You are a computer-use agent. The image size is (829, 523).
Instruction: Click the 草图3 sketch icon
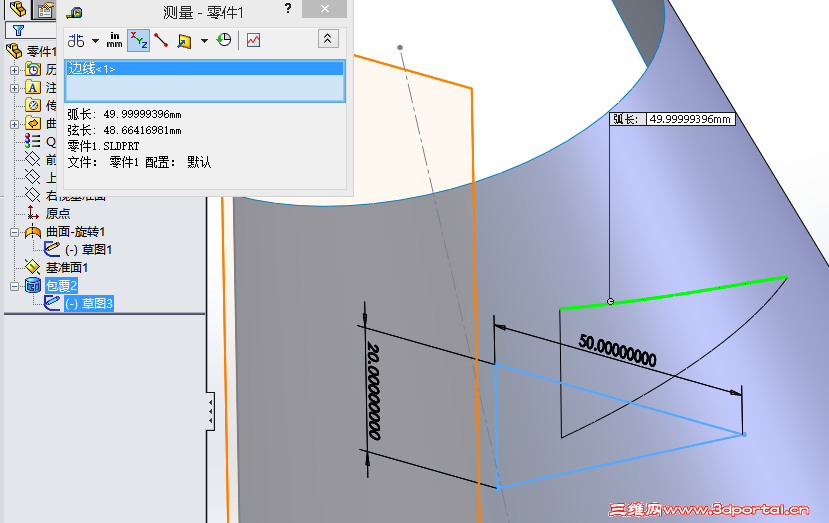[52, 303]
